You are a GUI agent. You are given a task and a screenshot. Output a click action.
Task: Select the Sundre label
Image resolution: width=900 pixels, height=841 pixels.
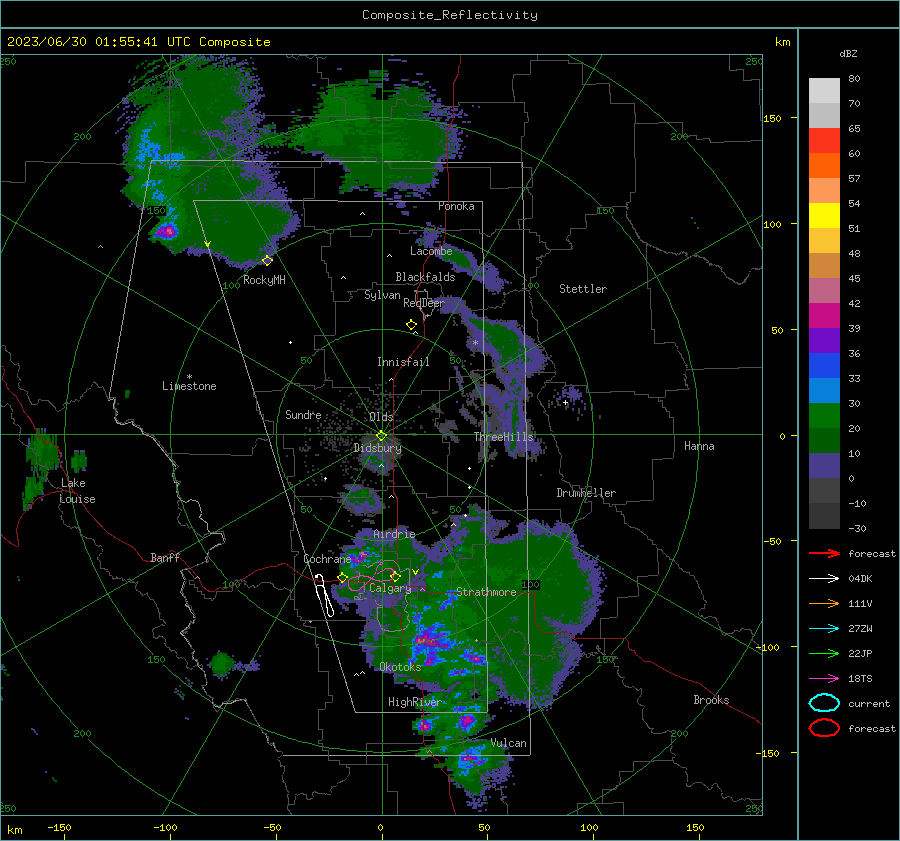click(303, 414)
